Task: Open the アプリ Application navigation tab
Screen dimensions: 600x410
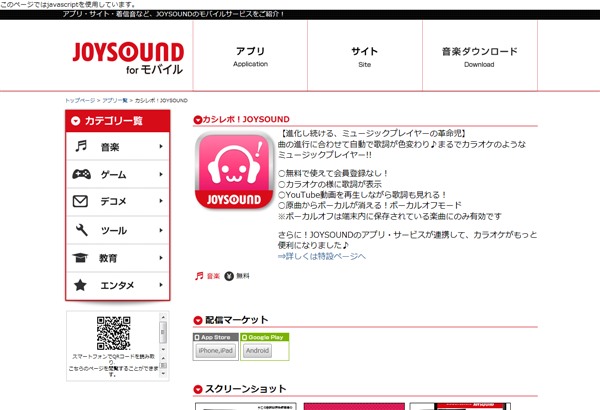Action: (250, 56)
